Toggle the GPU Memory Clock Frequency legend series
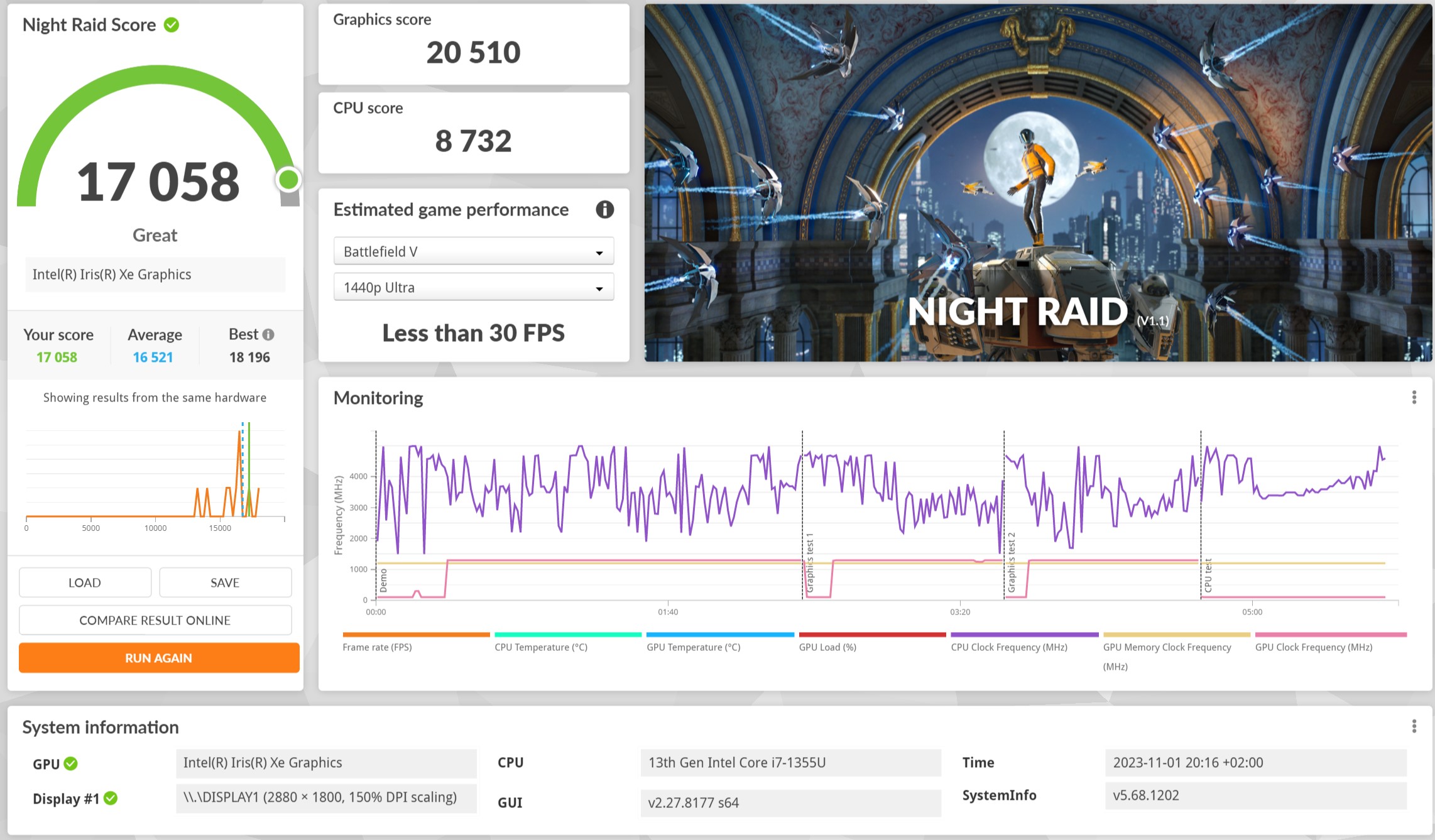 click(1176, 652)
